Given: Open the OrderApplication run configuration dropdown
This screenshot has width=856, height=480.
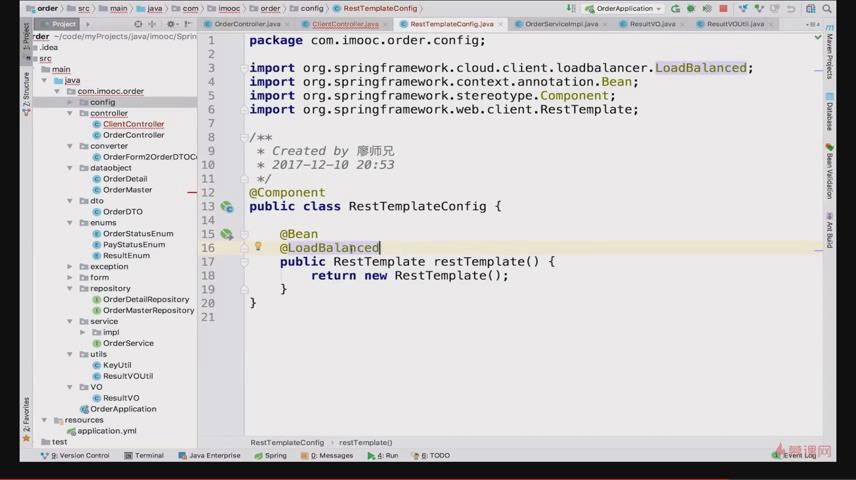Looking at the screenshot, I should 624,9.
